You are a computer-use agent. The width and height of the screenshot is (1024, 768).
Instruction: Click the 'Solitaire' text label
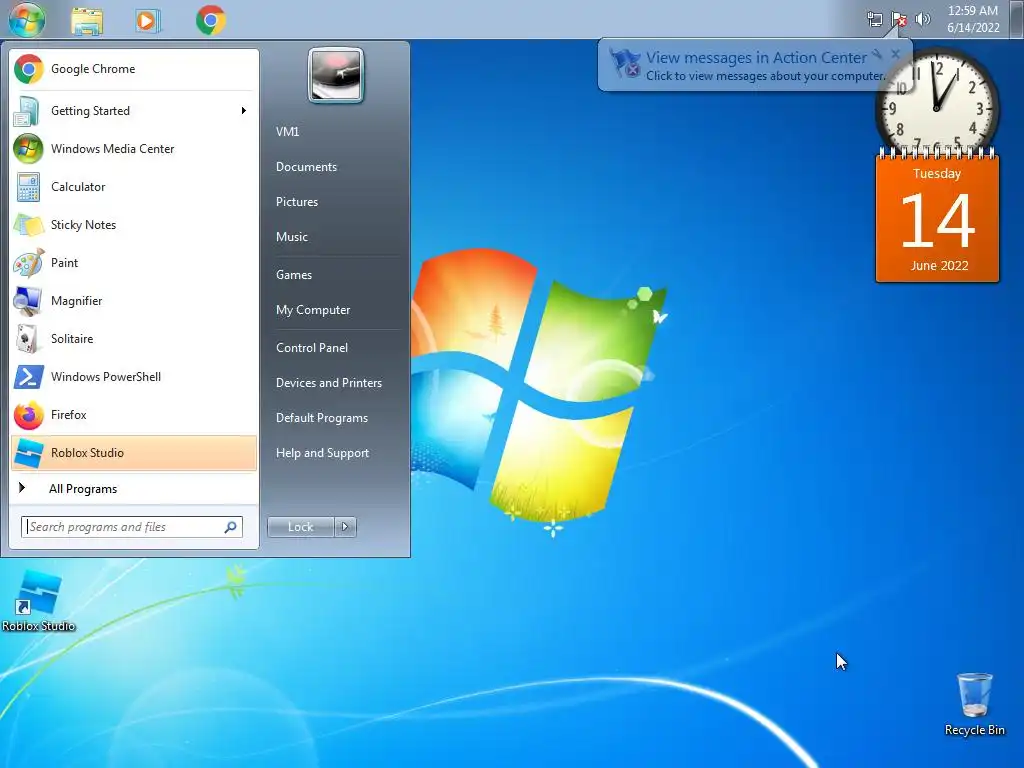(72, 339)
